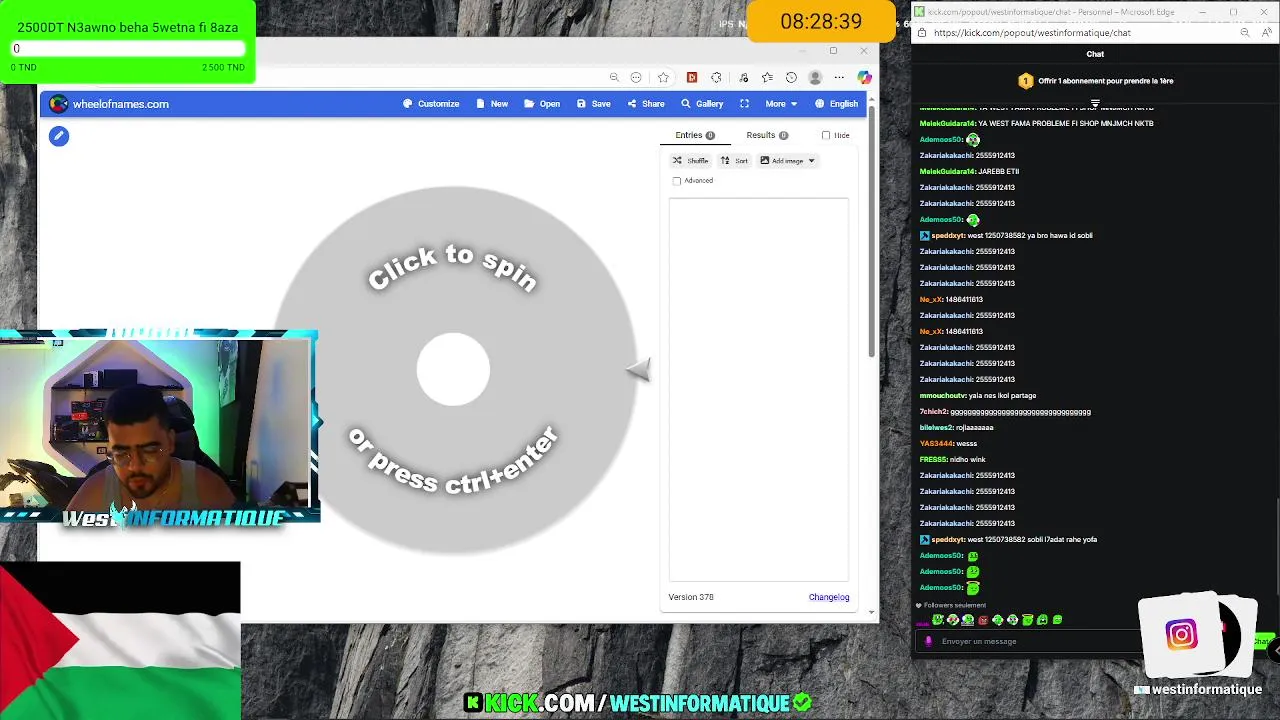This screenshot has width=1280, height=720.
Task: Open the favorites list icon
Action: 767,78
